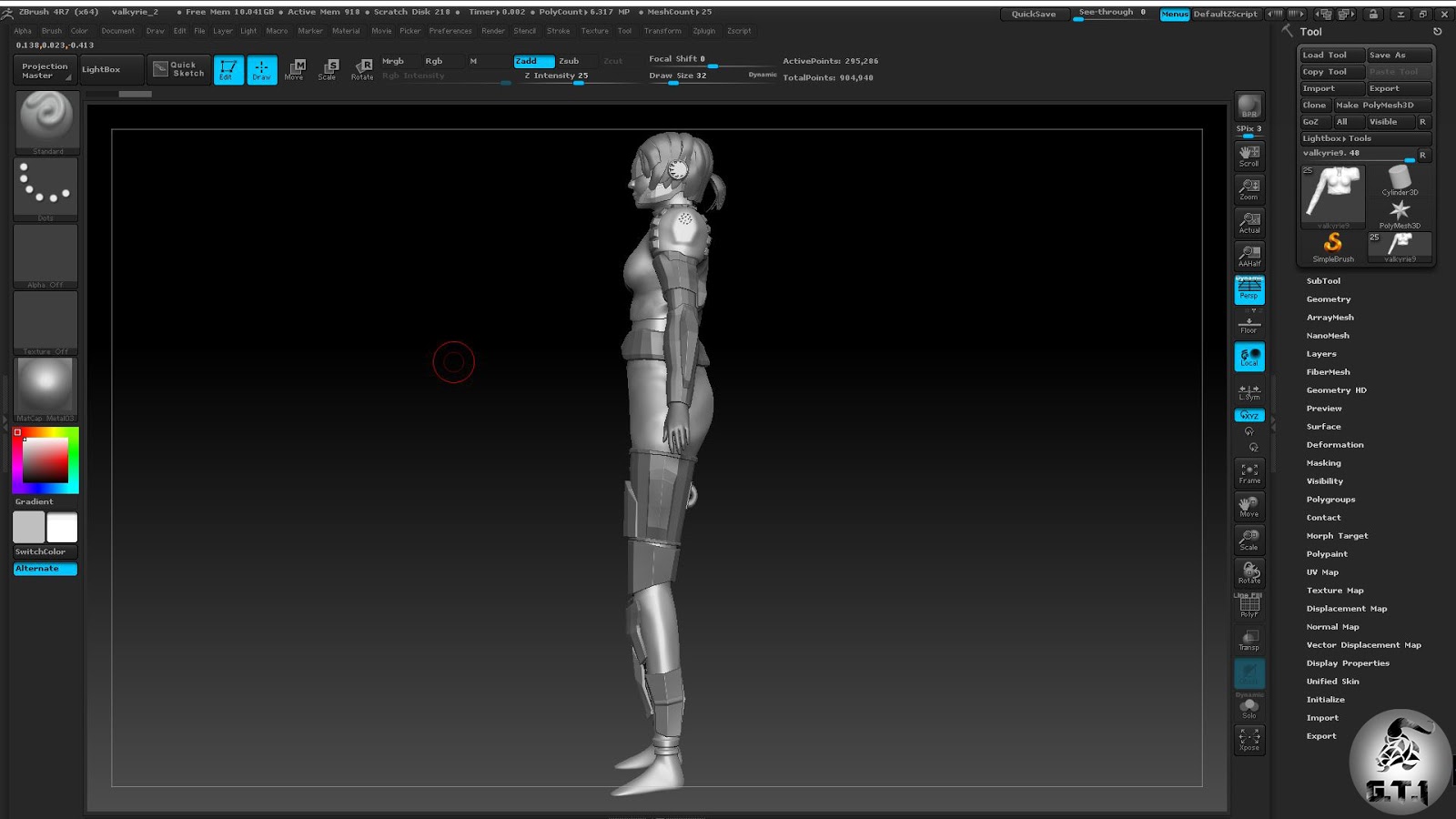
Task: Expand the Geometry subpalette
Action: click(x=1329, y=298)
